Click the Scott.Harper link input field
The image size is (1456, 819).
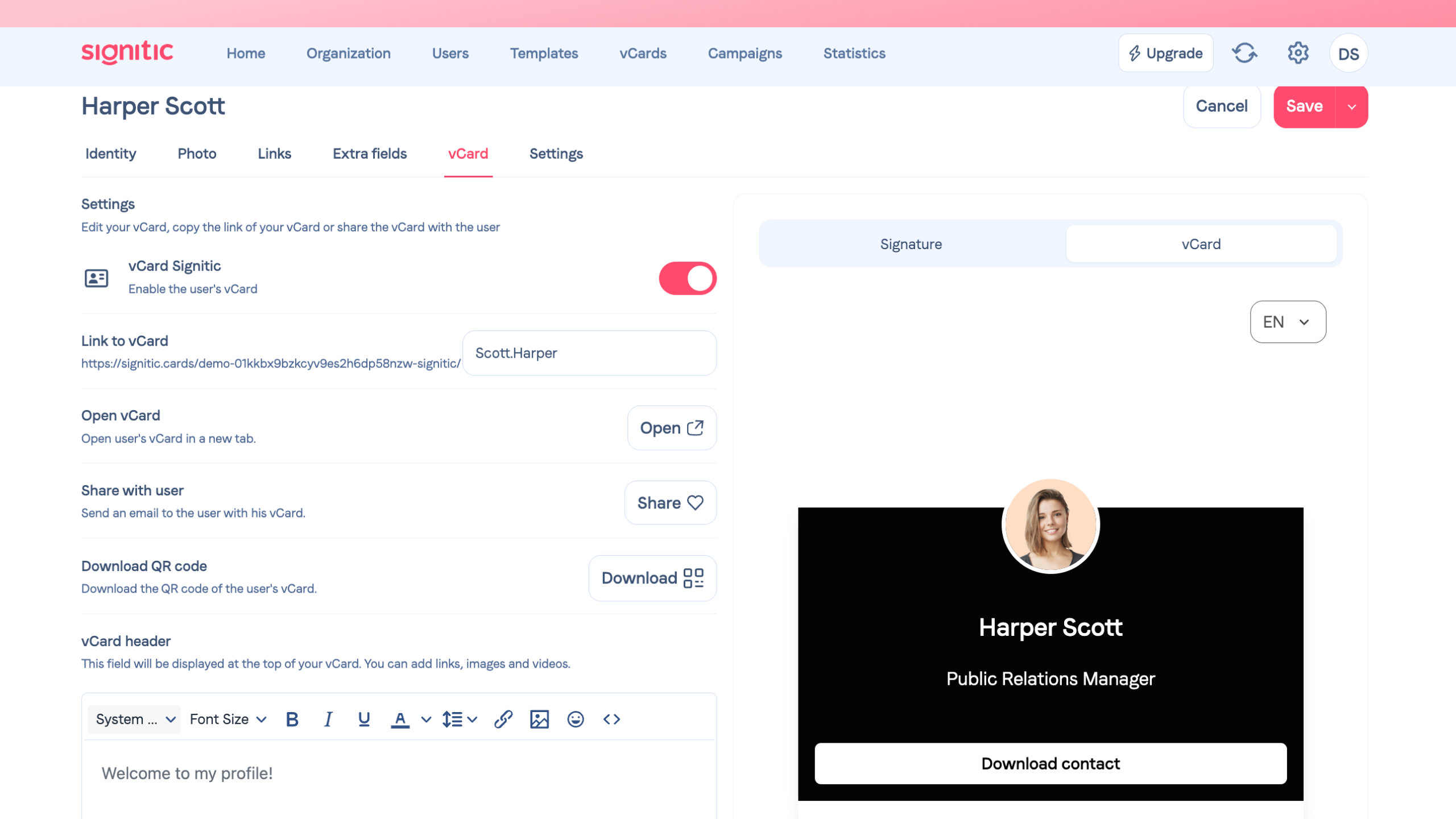589,353
